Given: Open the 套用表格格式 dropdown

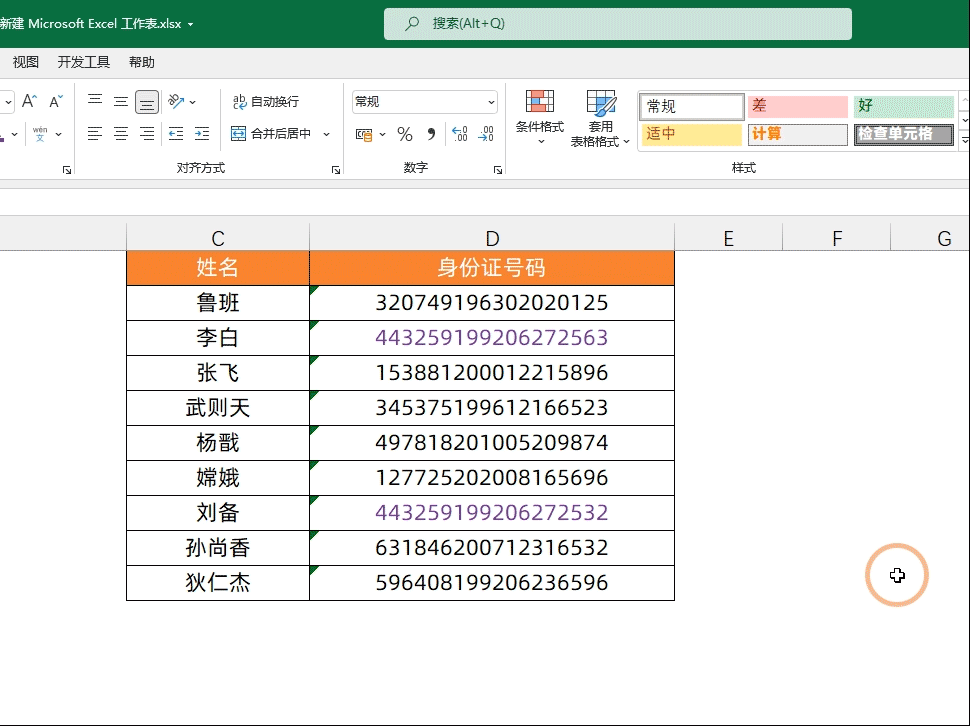Looking at the screenshot, I should [601, 118].
